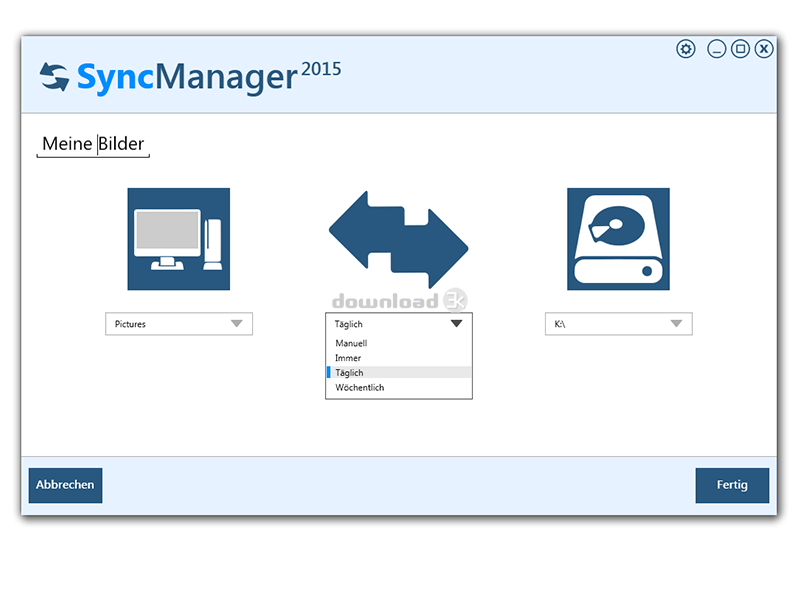Click into the Meine Bilder name field
The height and width of the screenshot is (600, 800).
[x=93, y=144]
